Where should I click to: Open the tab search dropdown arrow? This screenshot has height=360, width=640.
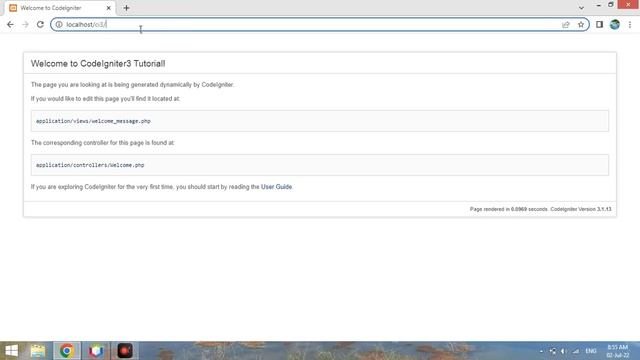581,8
